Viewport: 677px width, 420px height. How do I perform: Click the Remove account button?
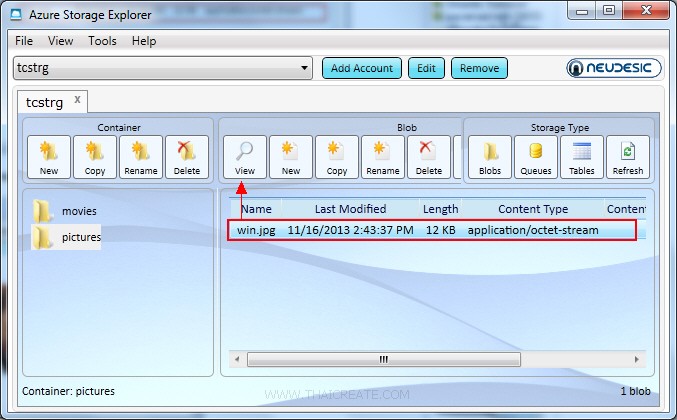(x=479, y=68)
